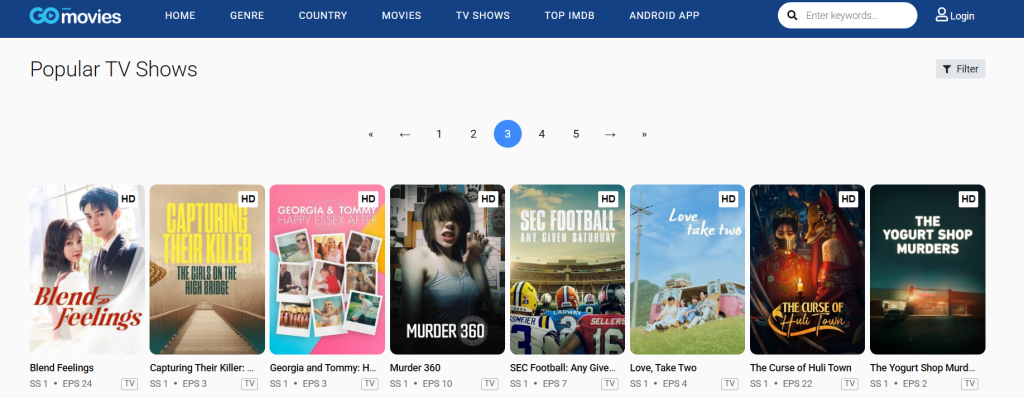The image size is (1024, 398).
Task: Click the HD badge on Curse of Huli Town
Action: point(848,199)
